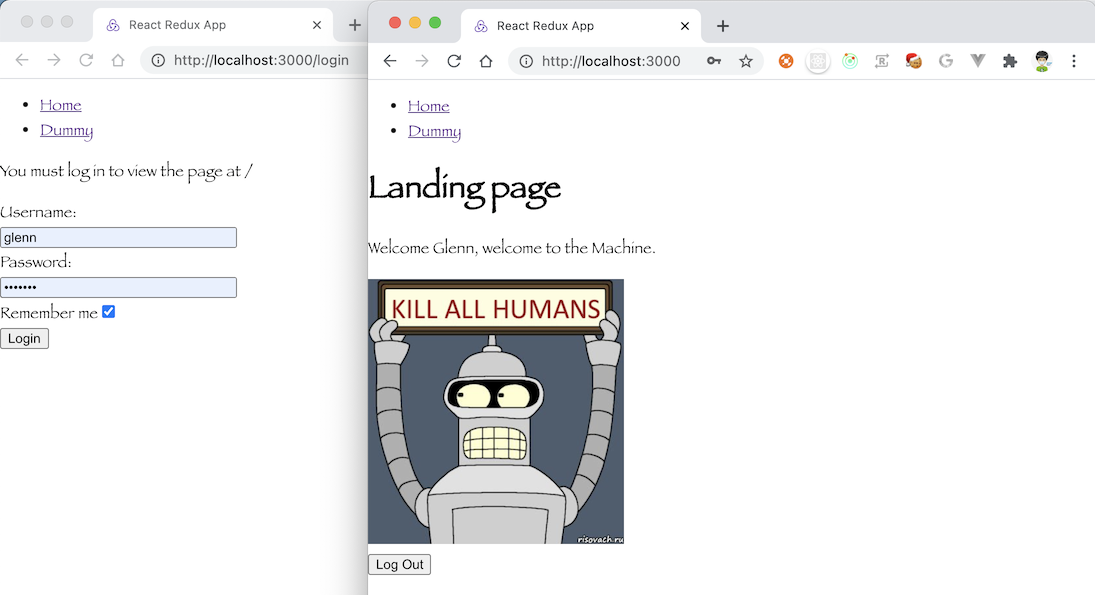Select the React Redux App tab in front window

(x=581, y=26)
